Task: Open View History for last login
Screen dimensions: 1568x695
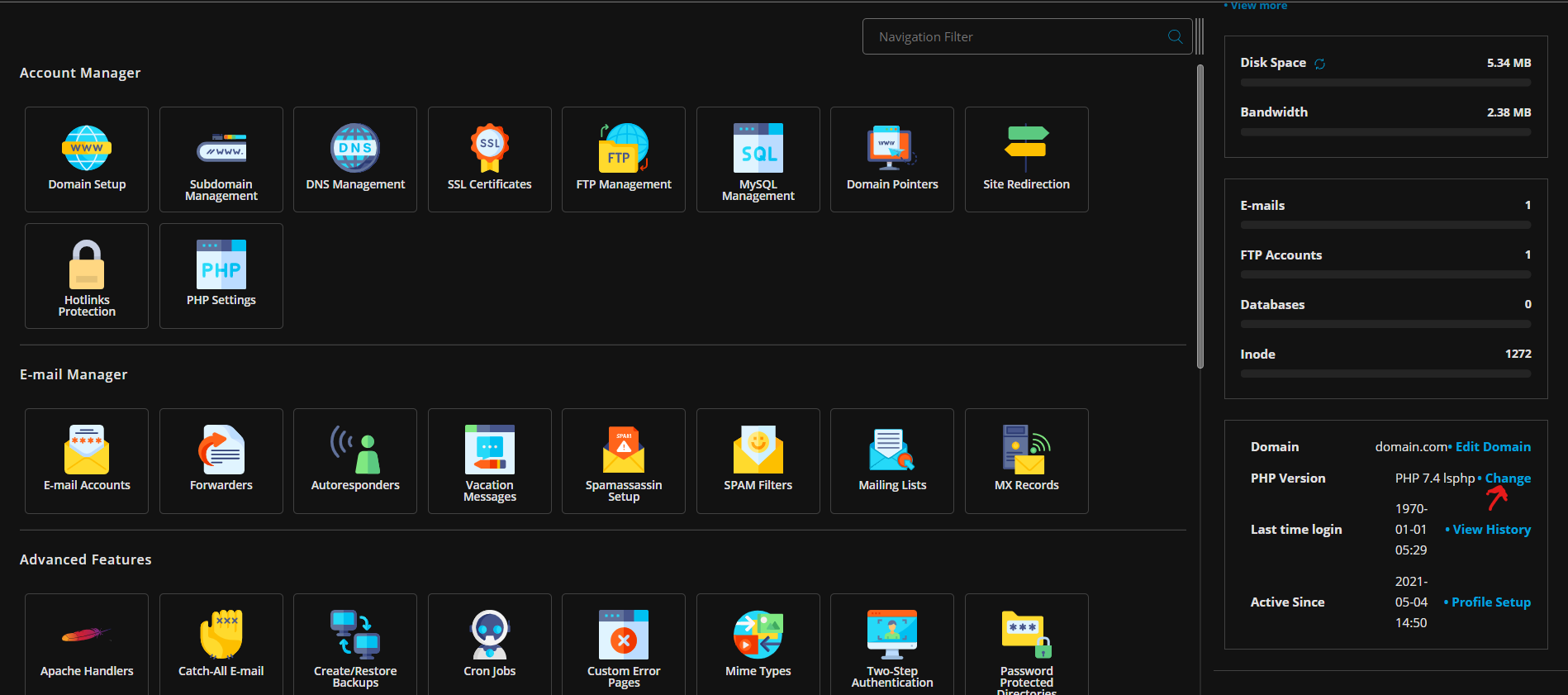Action: pyautogui.click(x=1491, y=530)
